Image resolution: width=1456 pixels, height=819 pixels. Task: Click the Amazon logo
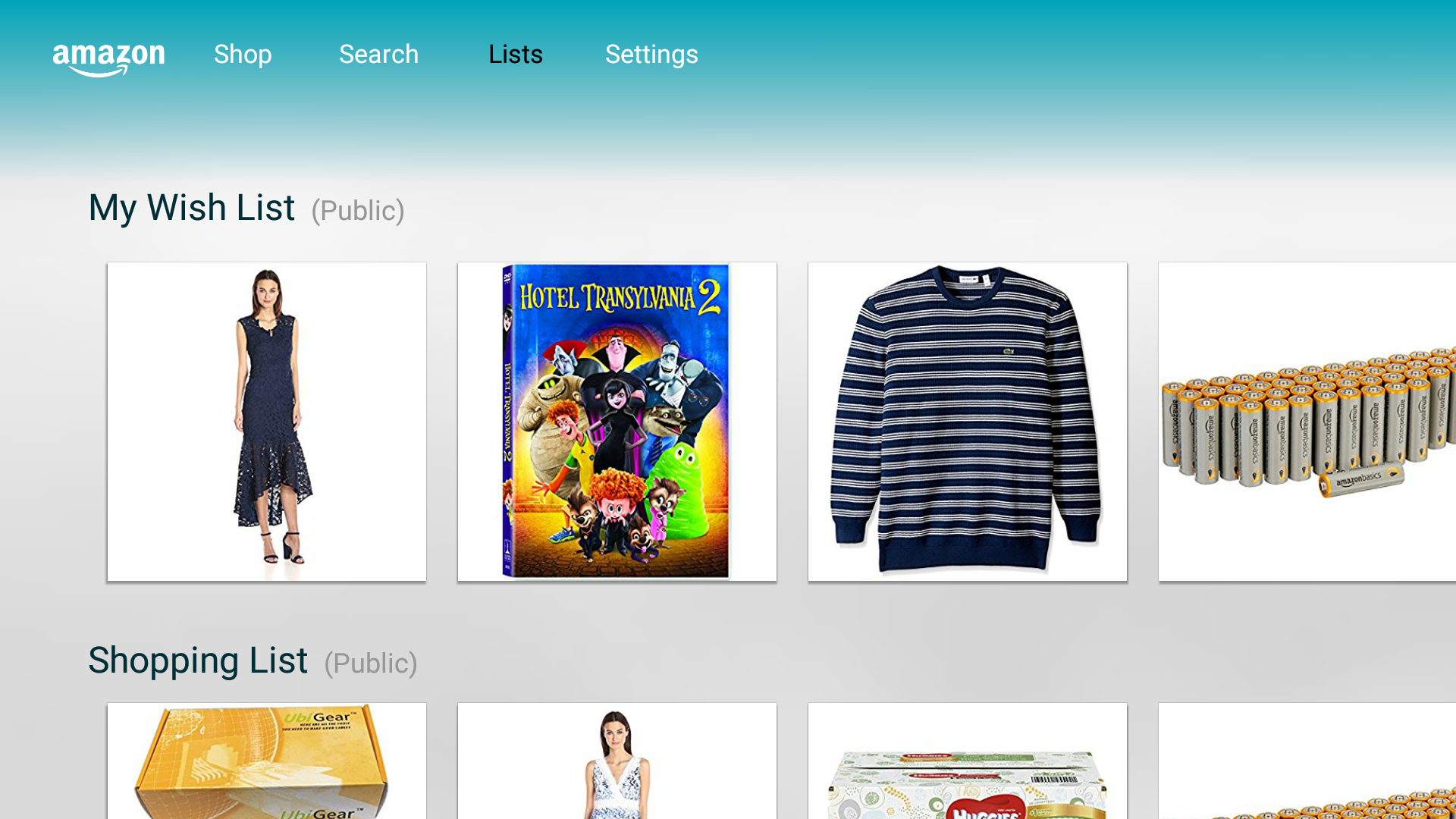tap(108, 58)
